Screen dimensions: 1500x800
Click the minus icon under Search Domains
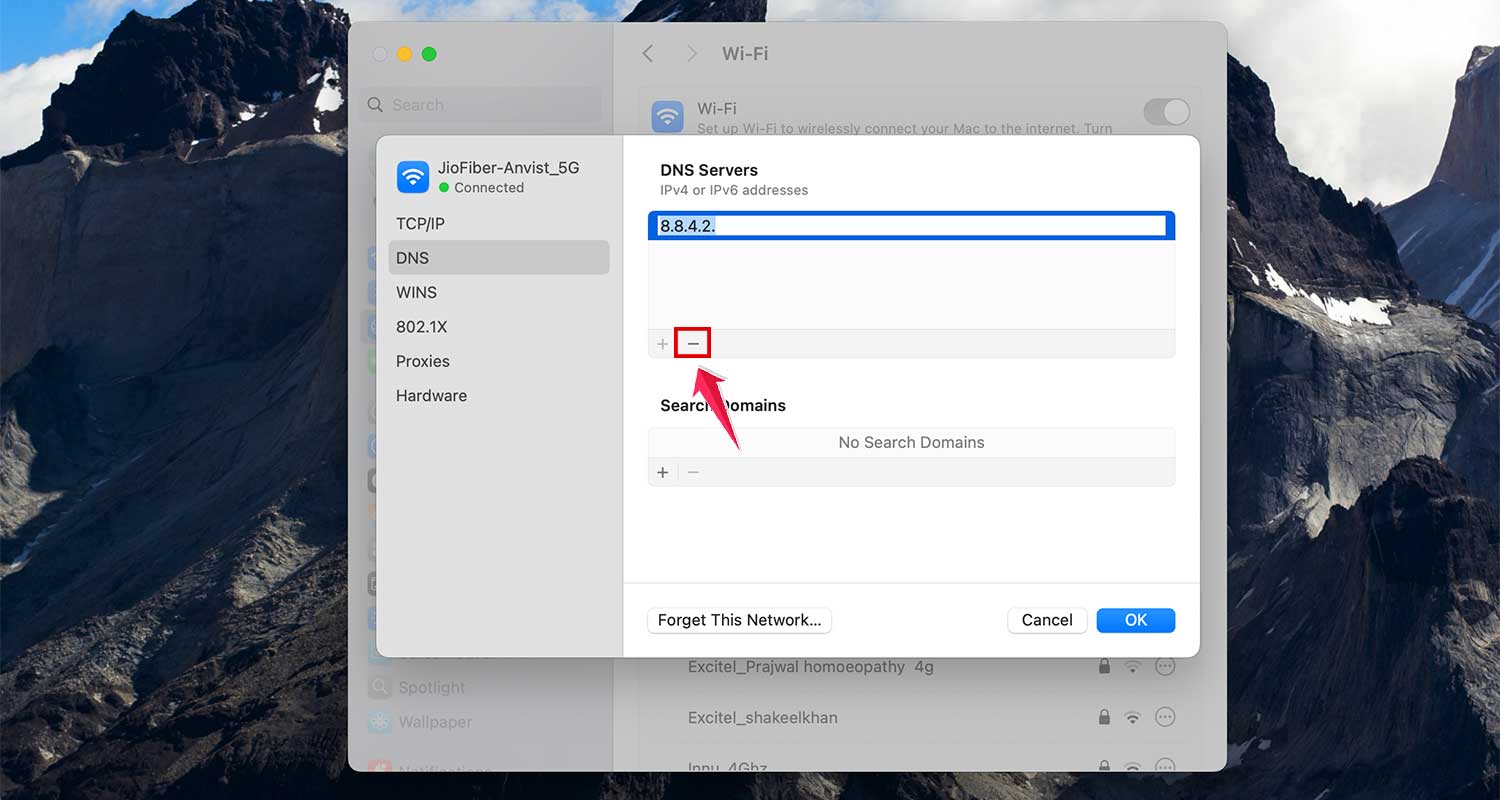693,471
